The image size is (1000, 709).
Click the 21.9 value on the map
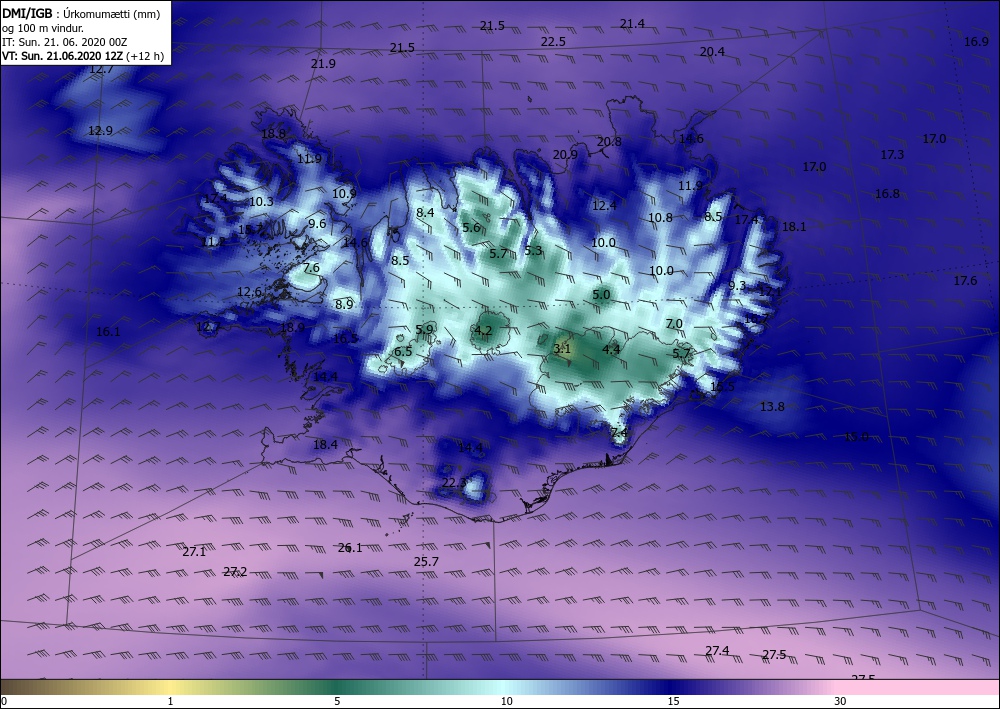click(323, 64)
